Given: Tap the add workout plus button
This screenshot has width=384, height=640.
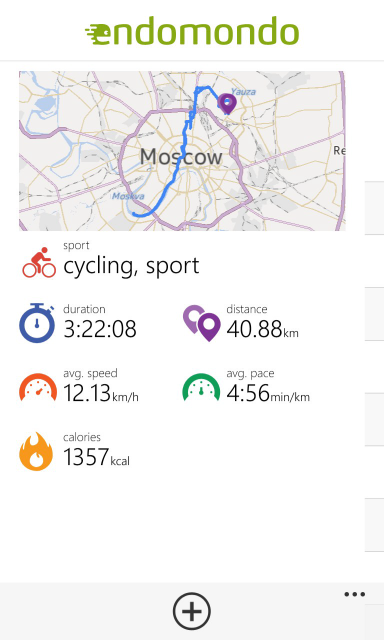Looking at the screenshot, I should pos(192,611).
